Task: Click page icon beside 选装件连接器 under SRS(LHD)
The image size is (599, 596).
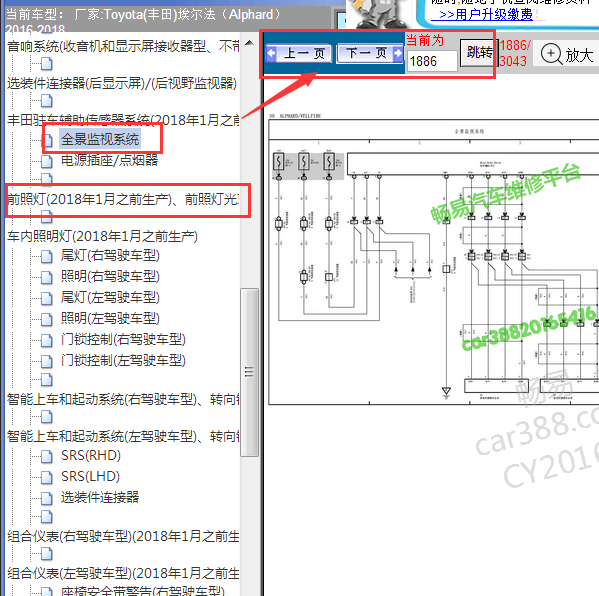Action: [47, 499]
